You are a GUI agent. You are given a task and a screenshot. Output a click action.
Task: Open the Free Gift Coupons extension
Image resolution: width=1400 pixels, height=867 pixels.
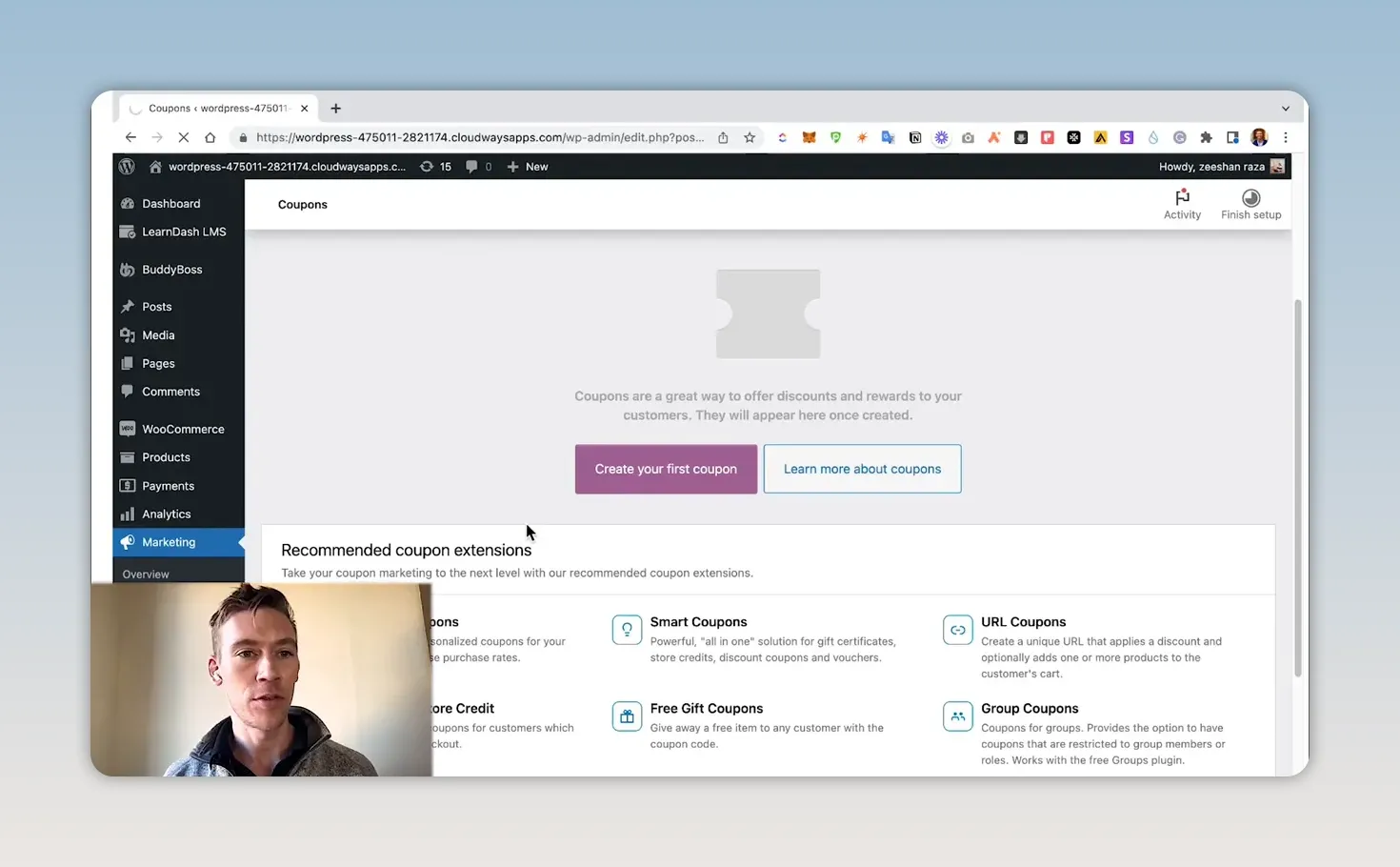pyautogui.click(x=706, y=709)
